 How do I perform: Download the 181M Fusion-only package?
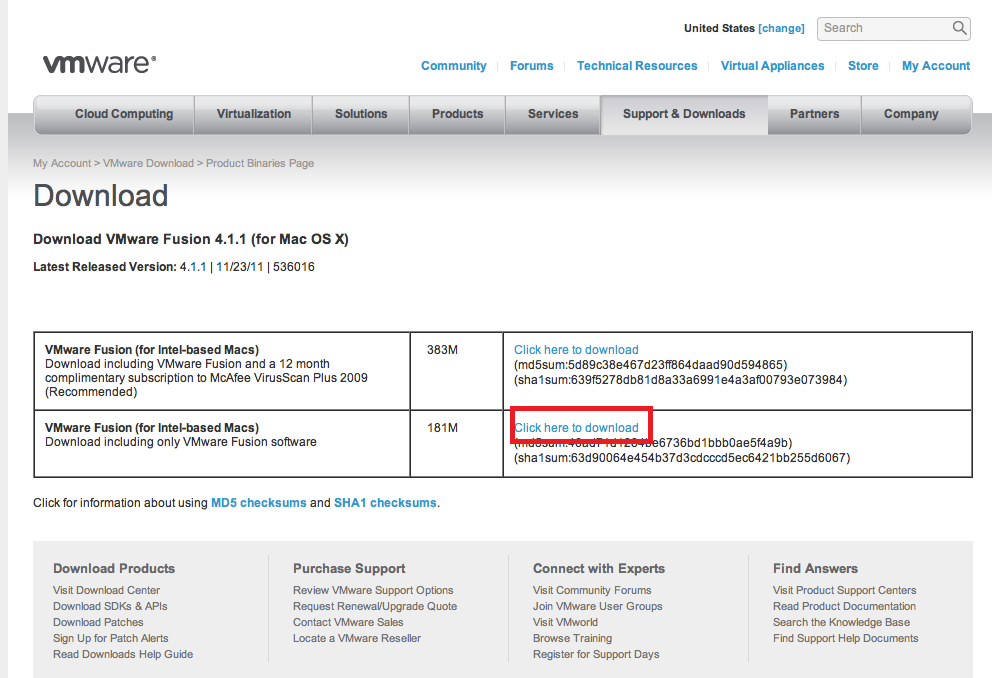576,428
